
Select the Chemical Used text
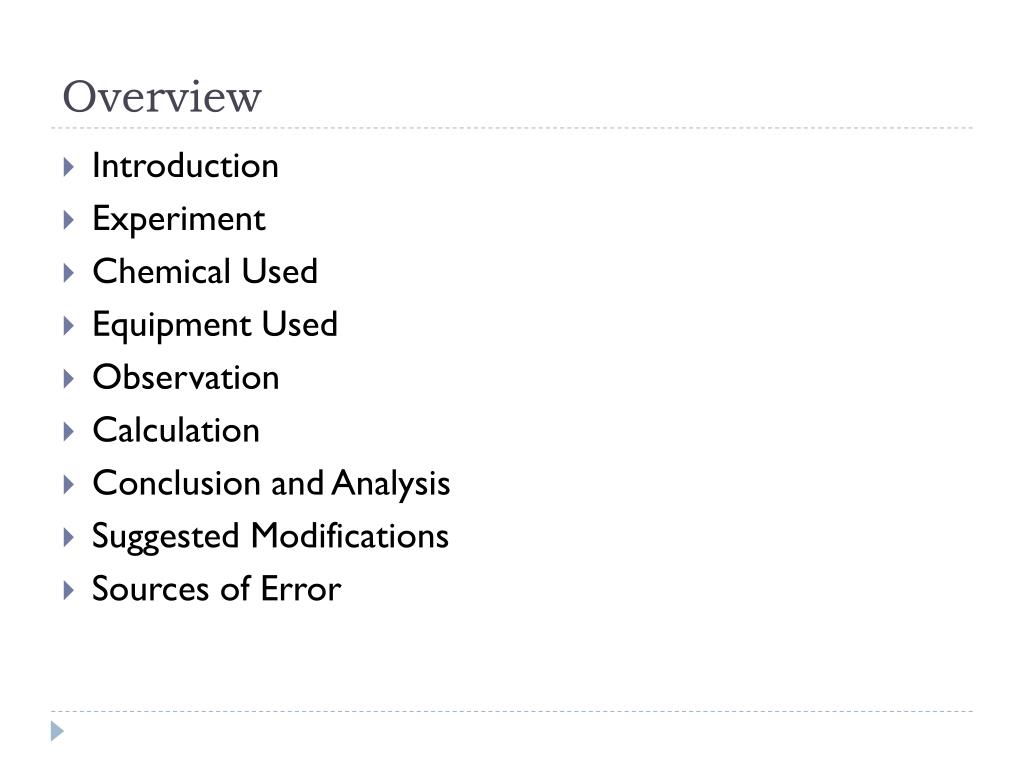tap(205, 271)
